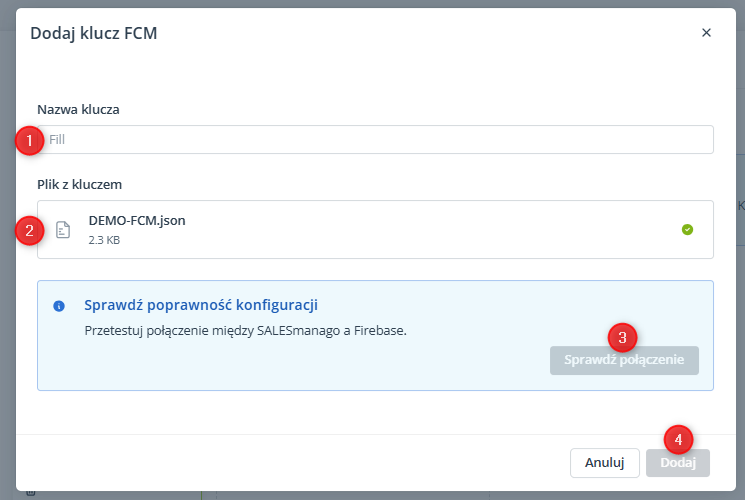Click the Plik z kluczem label
Screen dimensions: 745x500
[x=80, y=184]
